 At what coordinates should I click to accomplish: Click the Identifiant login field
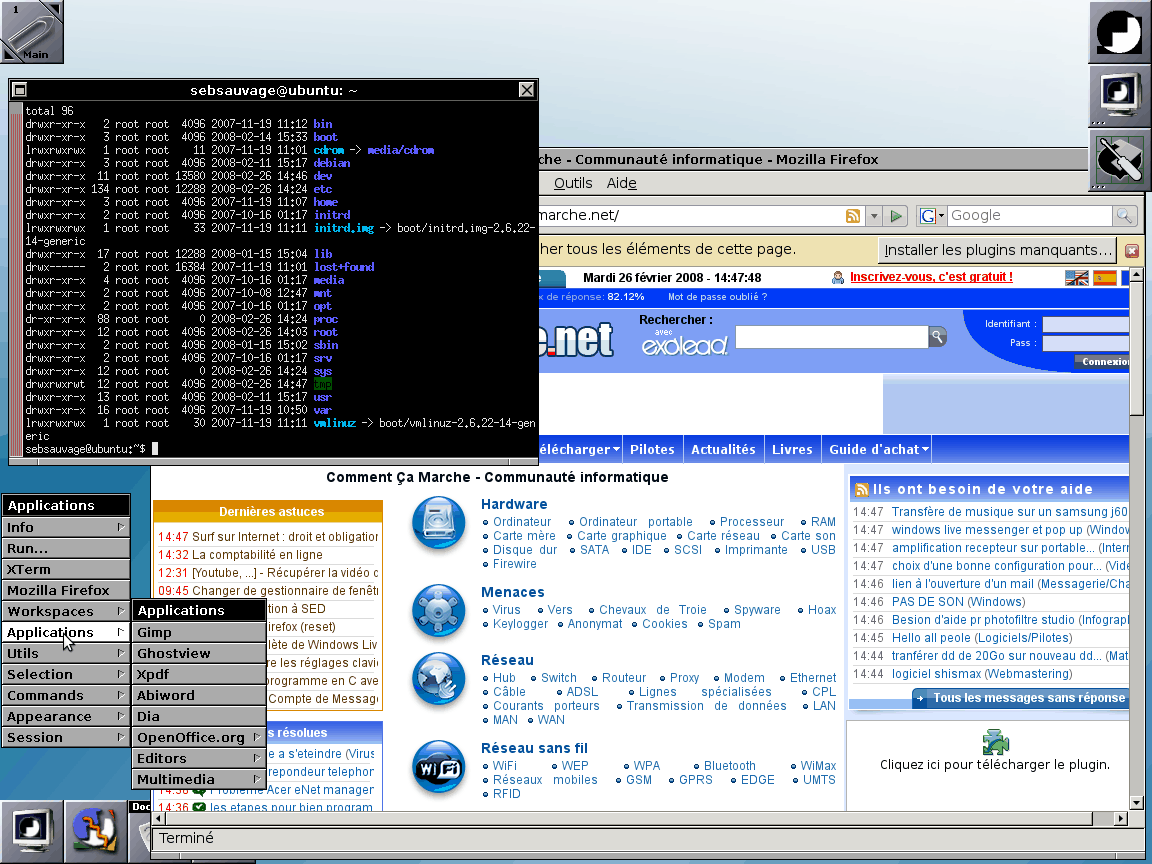(x=1086, y=324)
